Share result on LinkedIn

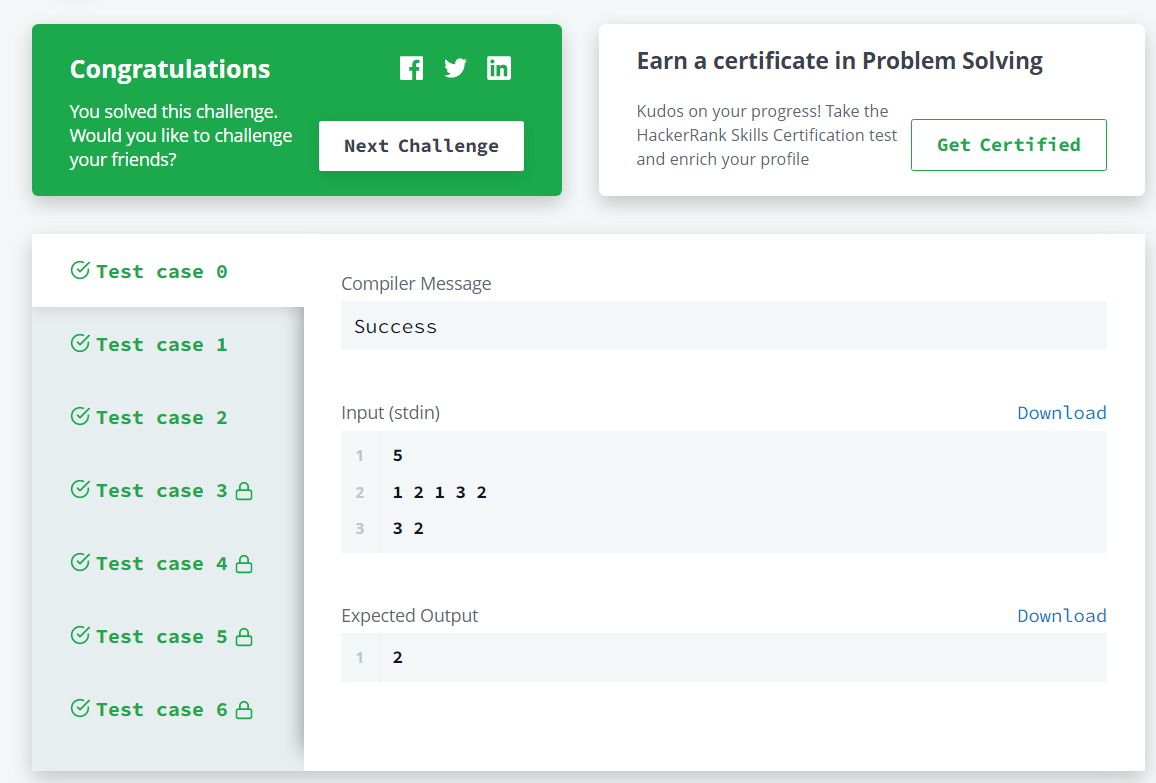tap(499, 69)
